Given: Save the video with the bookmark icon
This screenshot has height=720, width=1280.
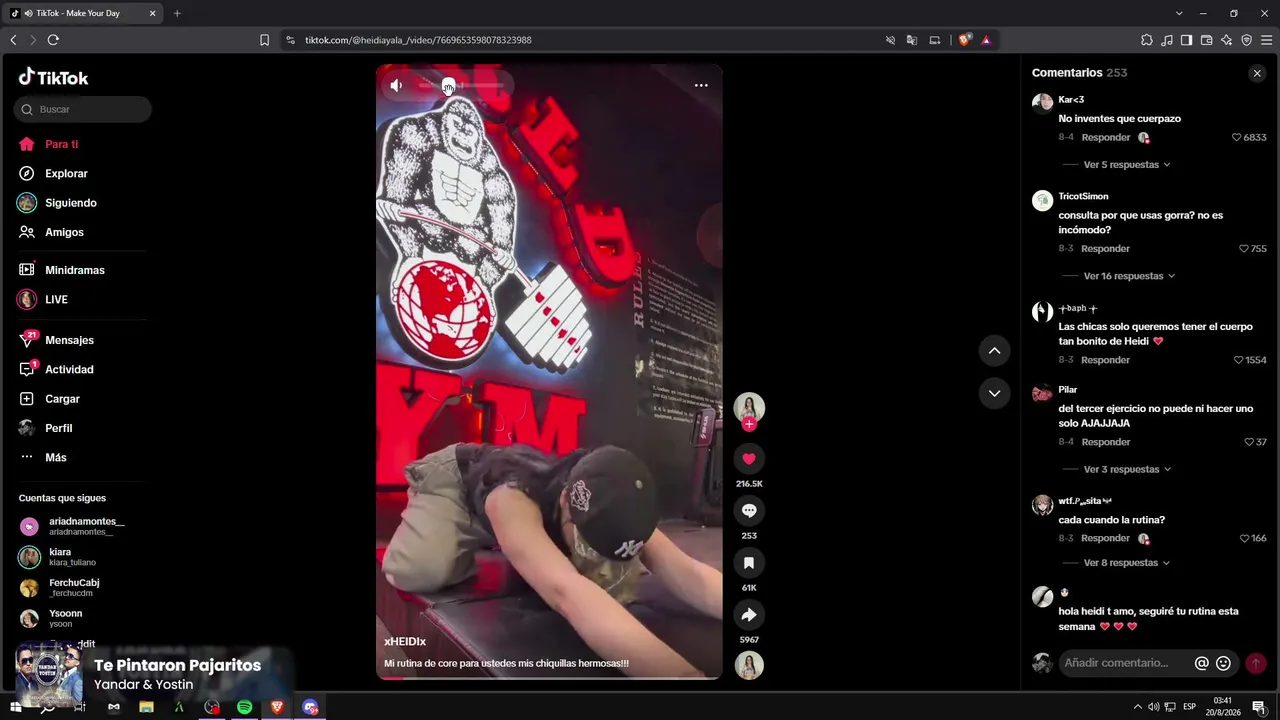Looking at the screenshot, I should tap(749, 563).
